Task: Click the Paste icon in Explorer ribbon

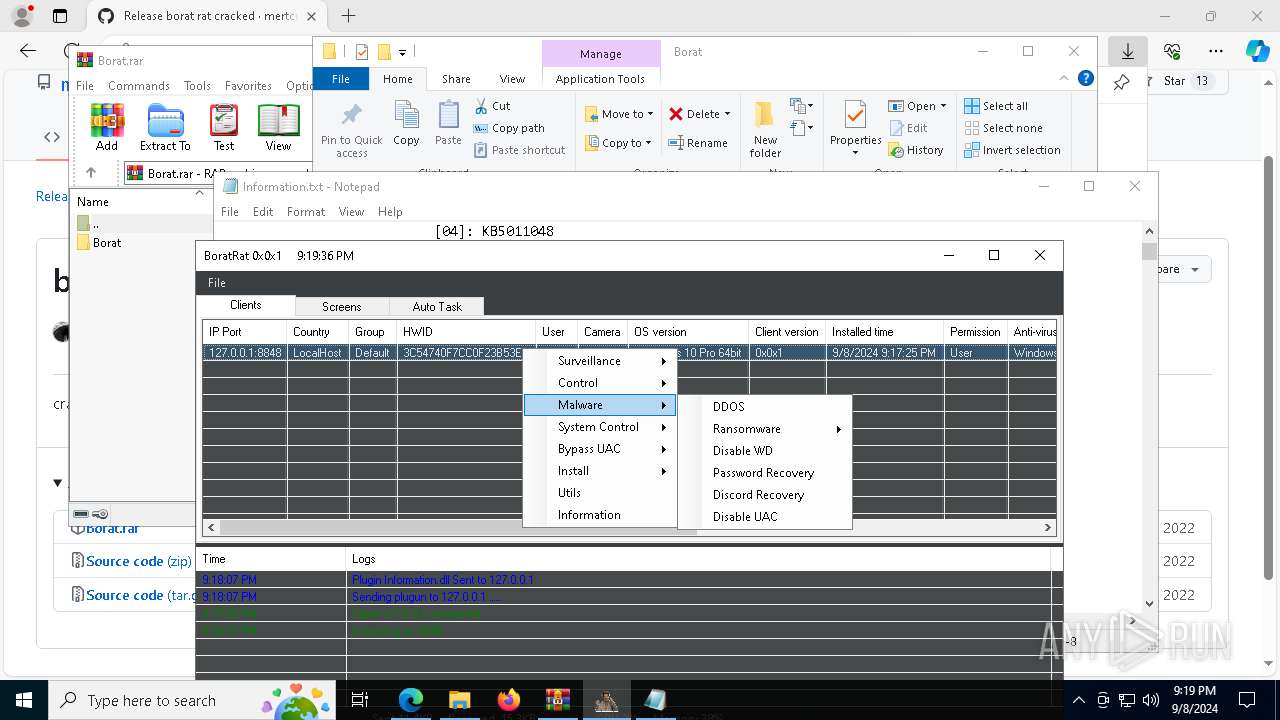Action: pyautogui.click(x=448, y=124)
